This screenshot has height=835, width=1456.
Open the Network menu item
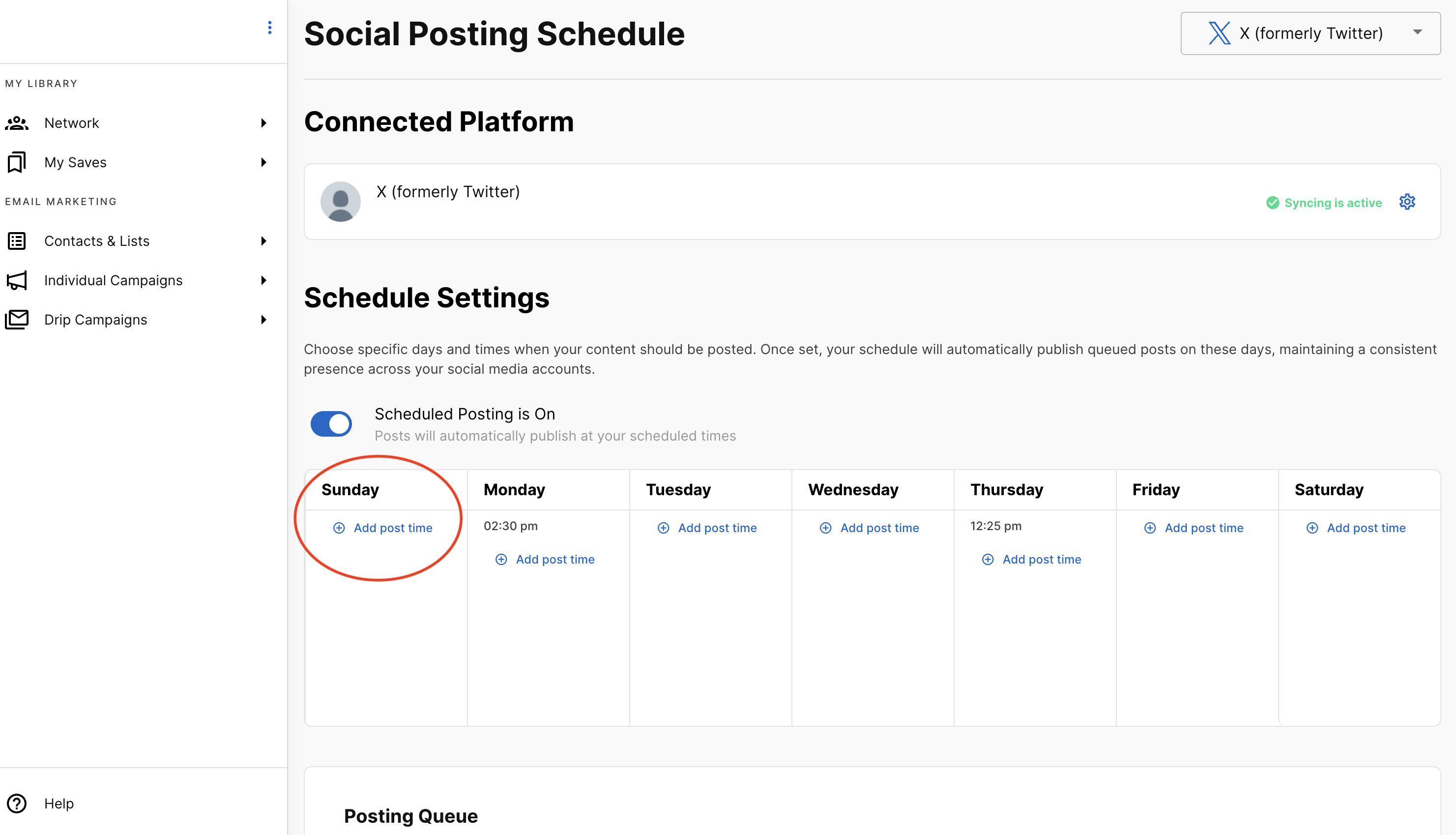(72, 123)
